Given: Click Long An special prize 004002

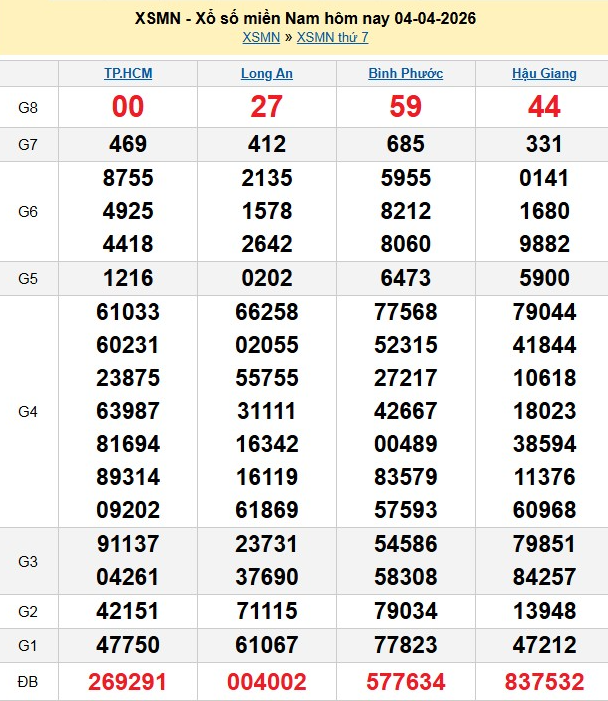Looking at the screenshot, I should tap(267, 682).
